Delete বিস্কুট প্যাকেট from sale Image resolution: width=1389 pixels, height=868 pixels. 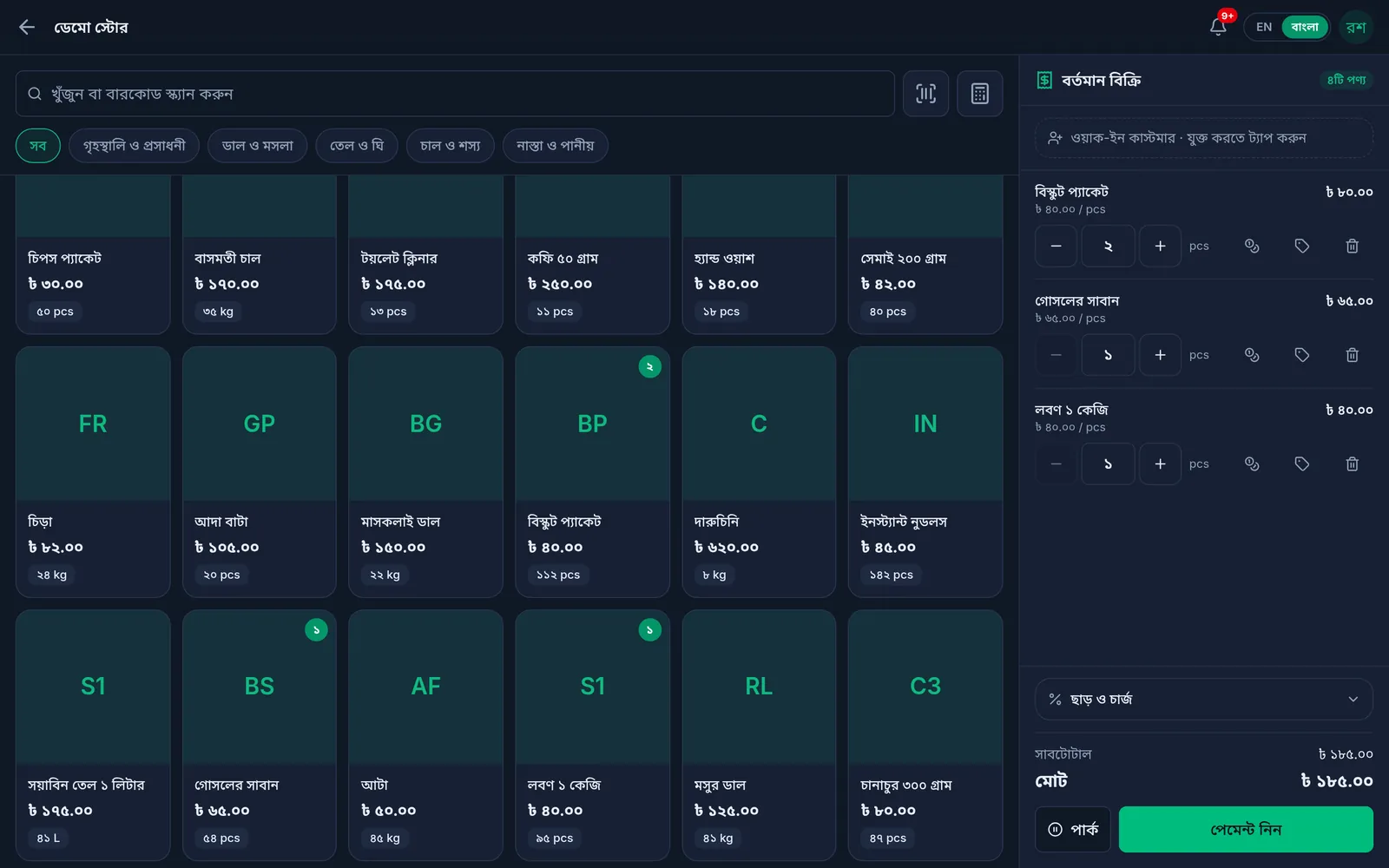tap(1352, 247)
